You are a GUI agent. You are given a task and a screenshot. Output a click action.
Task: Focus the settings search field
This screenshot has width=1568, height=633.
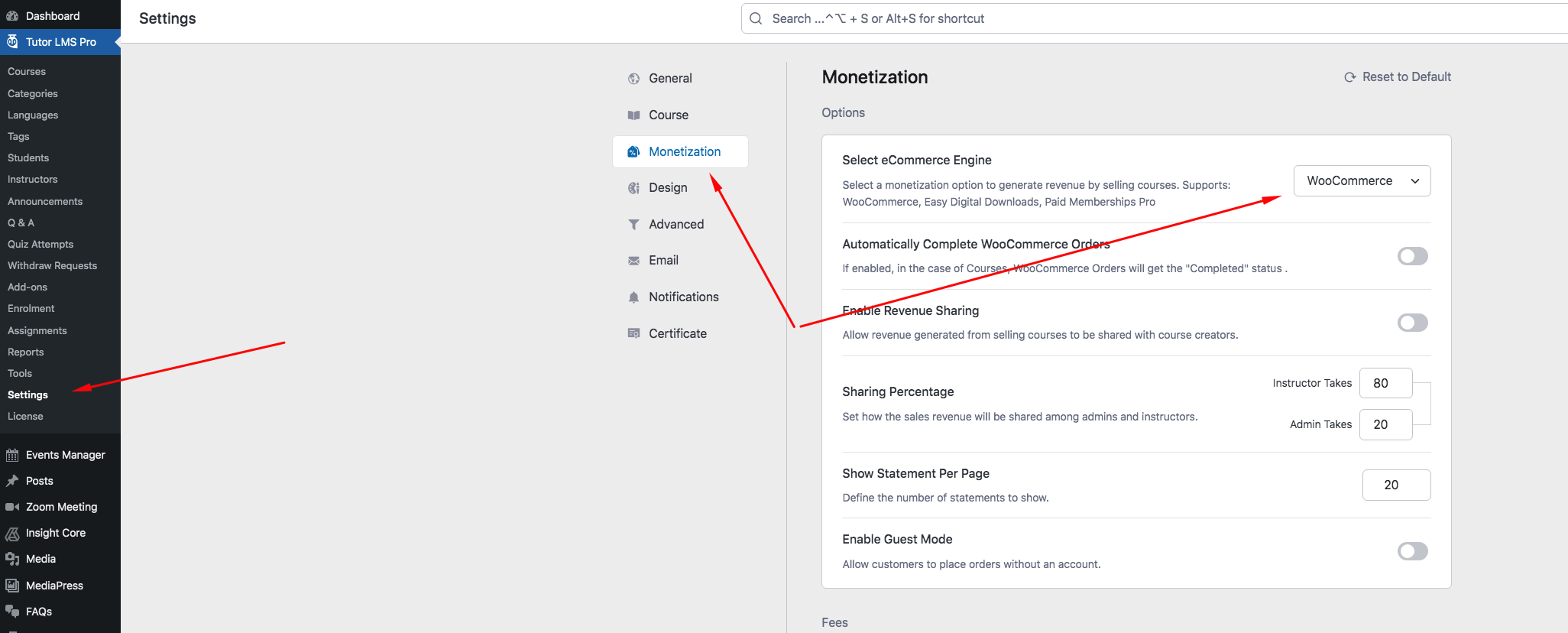1155,18
